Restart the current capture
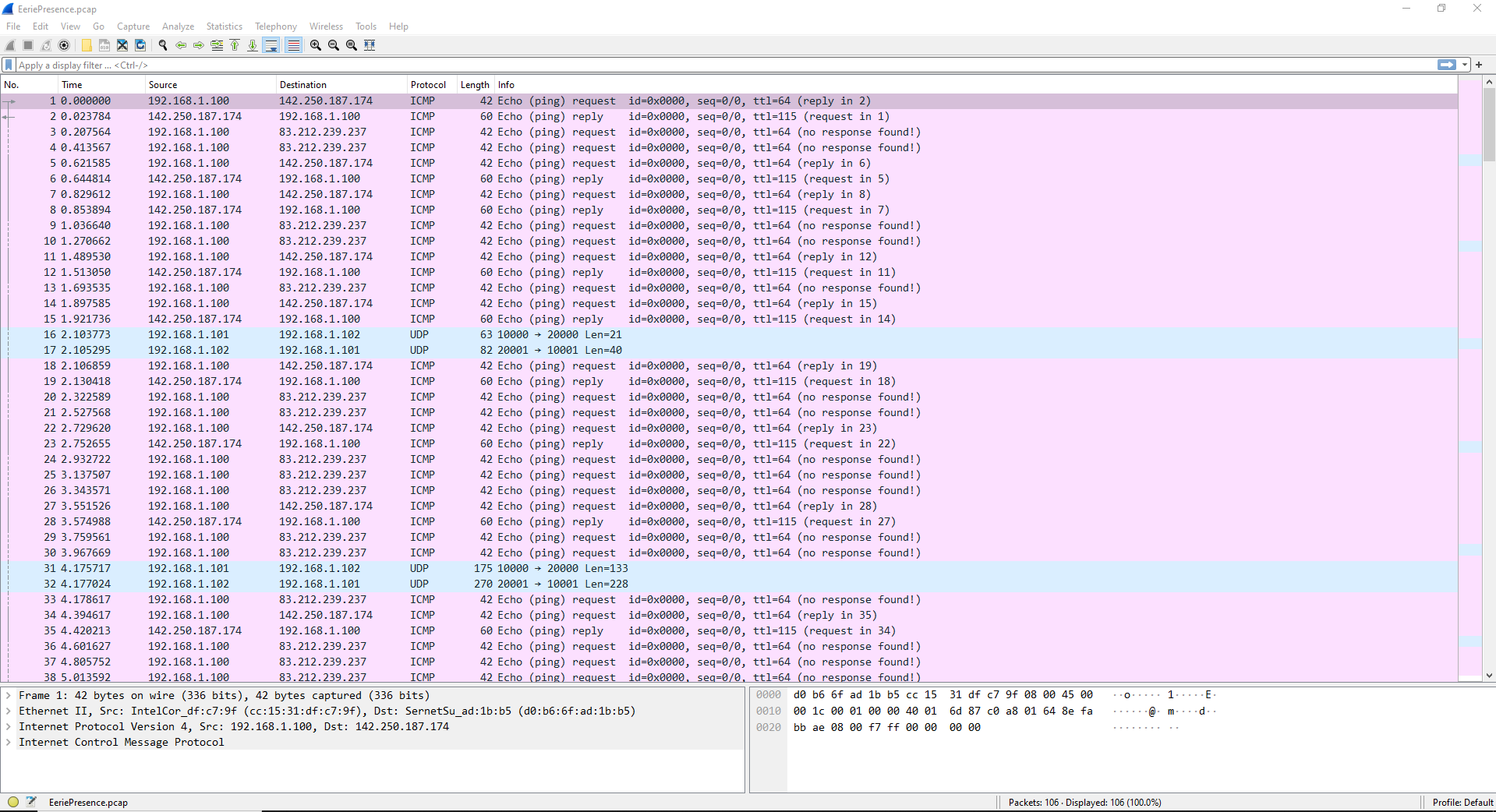This screenshot has height=812, width=1496. [x=46, y=45]
